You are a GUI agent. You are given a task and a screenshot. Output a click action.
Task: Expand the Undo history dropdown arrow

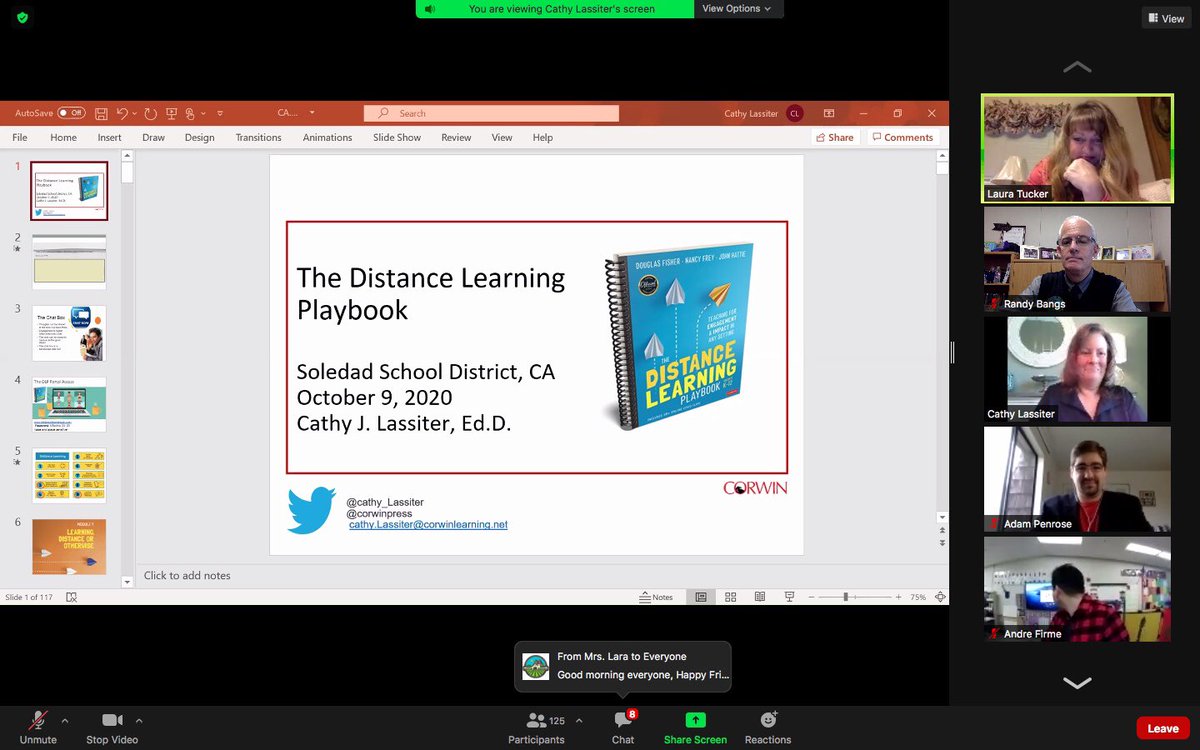(134, 113)
